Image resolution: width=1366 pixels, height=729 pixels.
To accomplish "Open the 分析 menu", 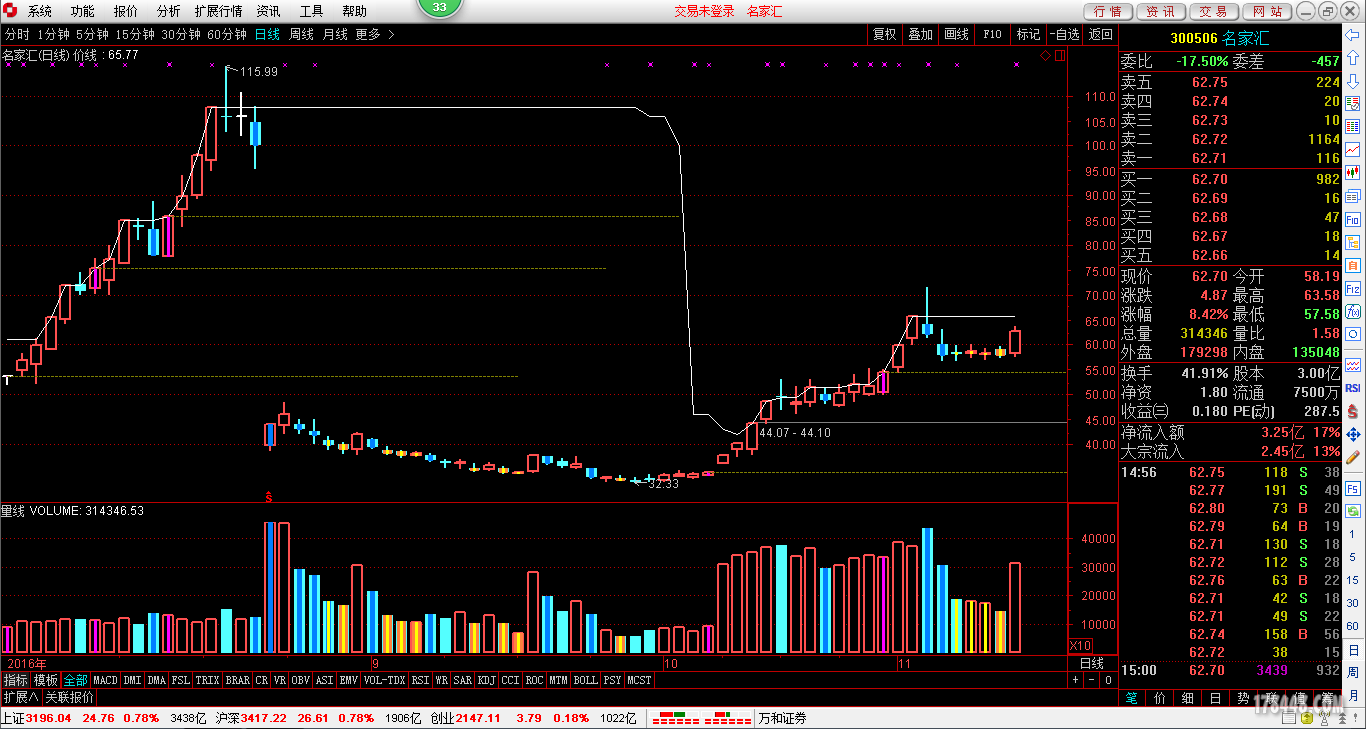I will coord(169,11).
